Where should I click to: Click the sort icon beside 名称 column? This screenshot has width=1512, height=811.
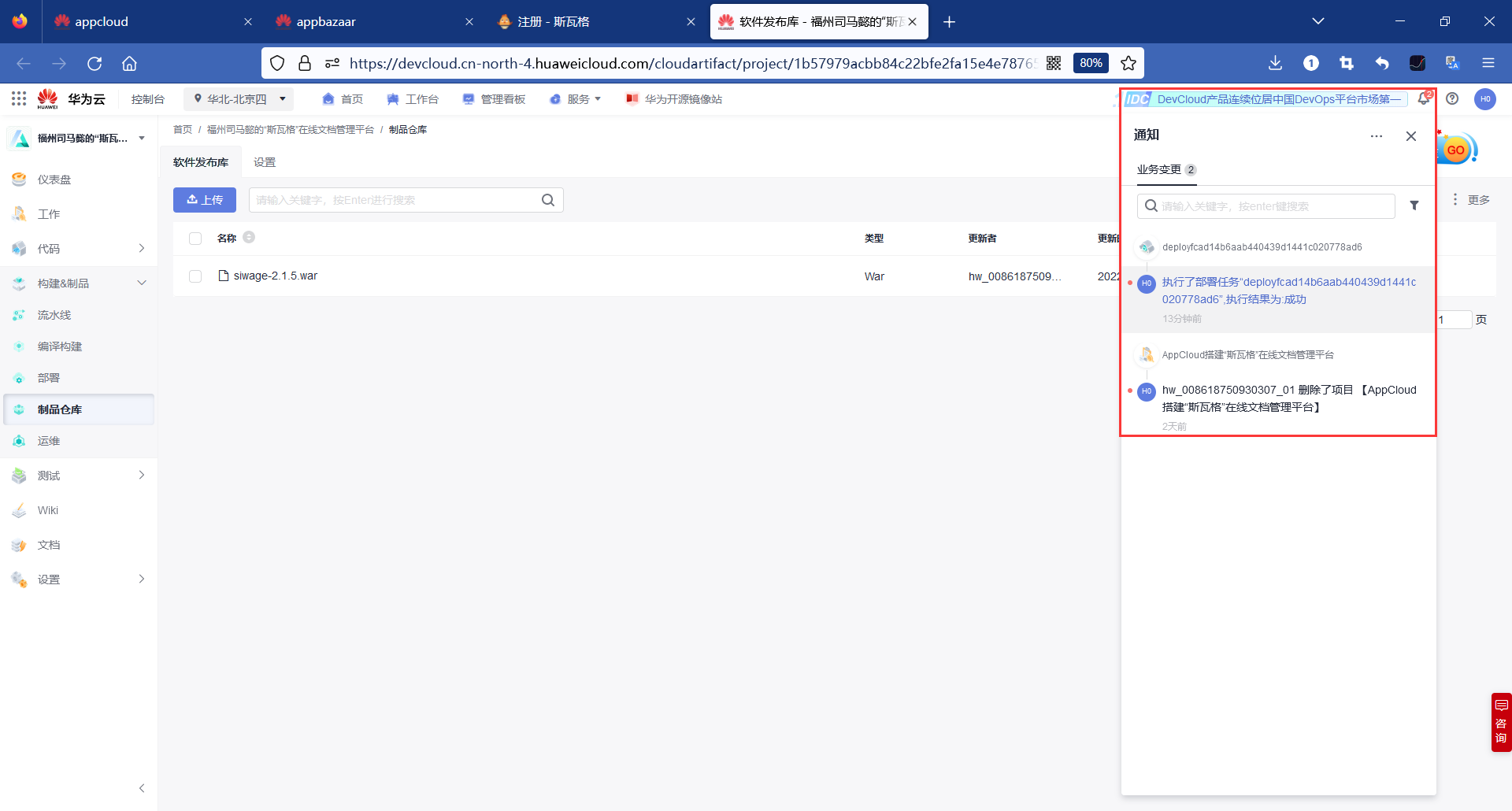click(x=249, y=237)
